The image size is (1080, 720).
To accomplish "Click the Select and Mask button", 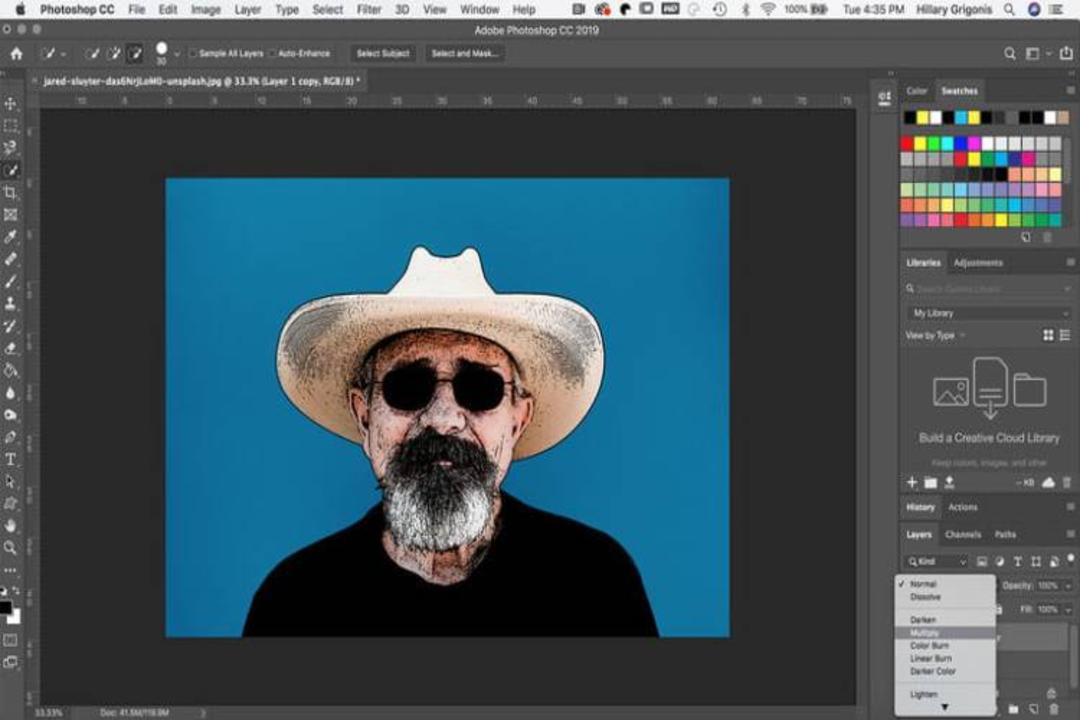I will [465, 53].
